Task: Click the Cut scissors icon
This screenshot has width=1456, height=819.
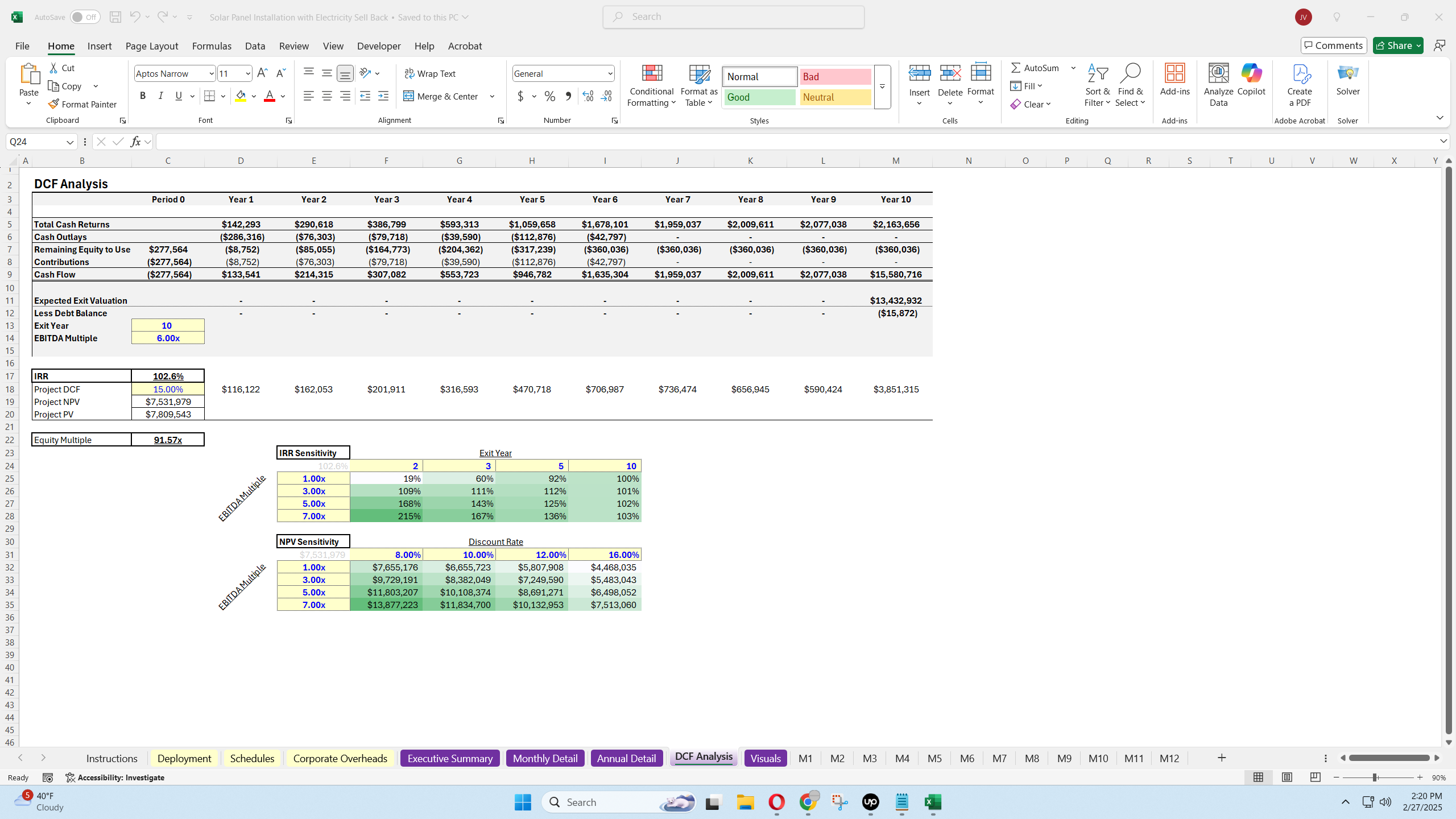Action: (x=53, y=68)
